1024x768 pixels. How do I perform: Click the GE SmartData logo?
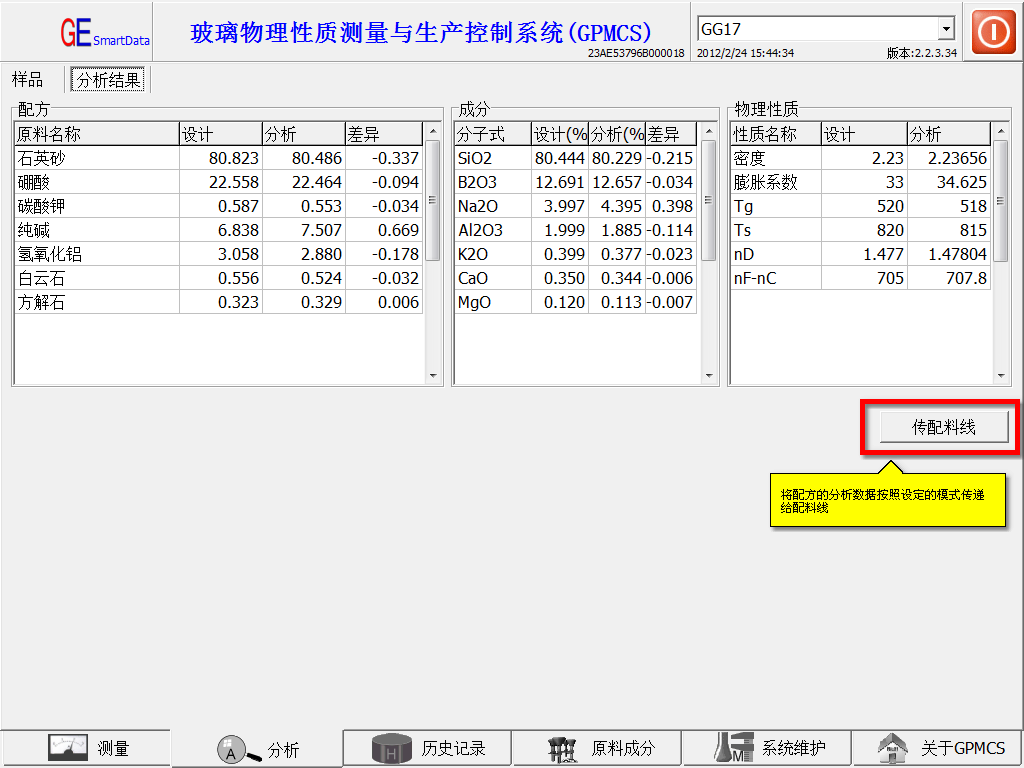[x=104, y=32]
